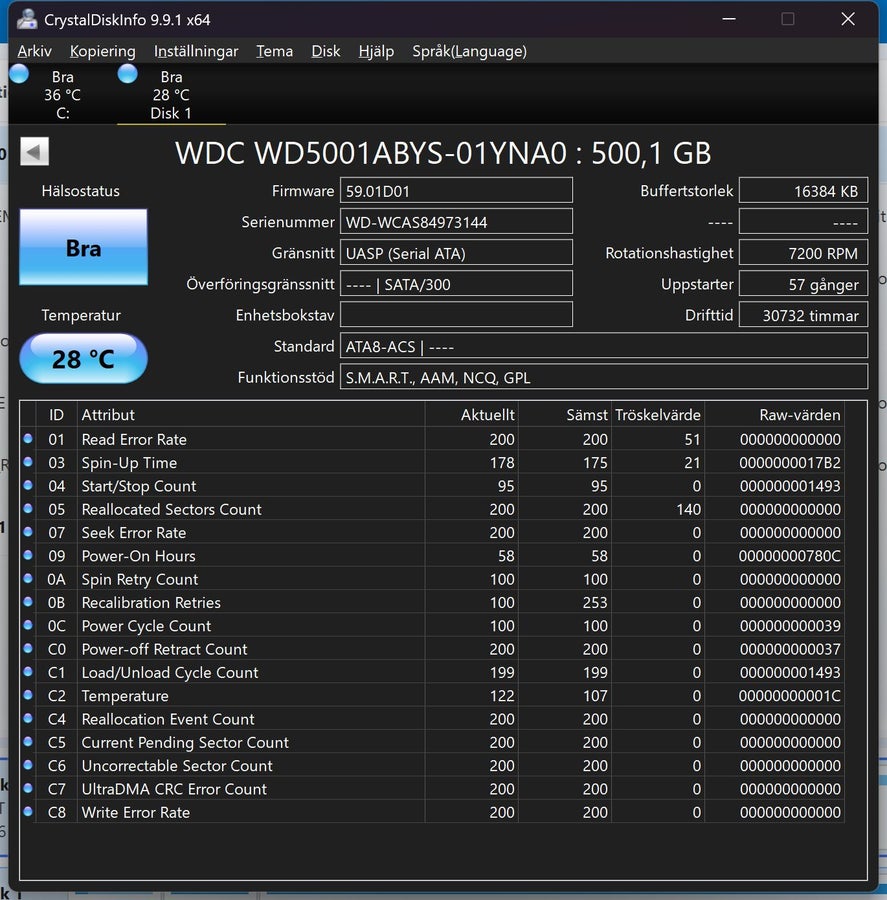Click status dot for Spin-Up Time

coord(28,462)
